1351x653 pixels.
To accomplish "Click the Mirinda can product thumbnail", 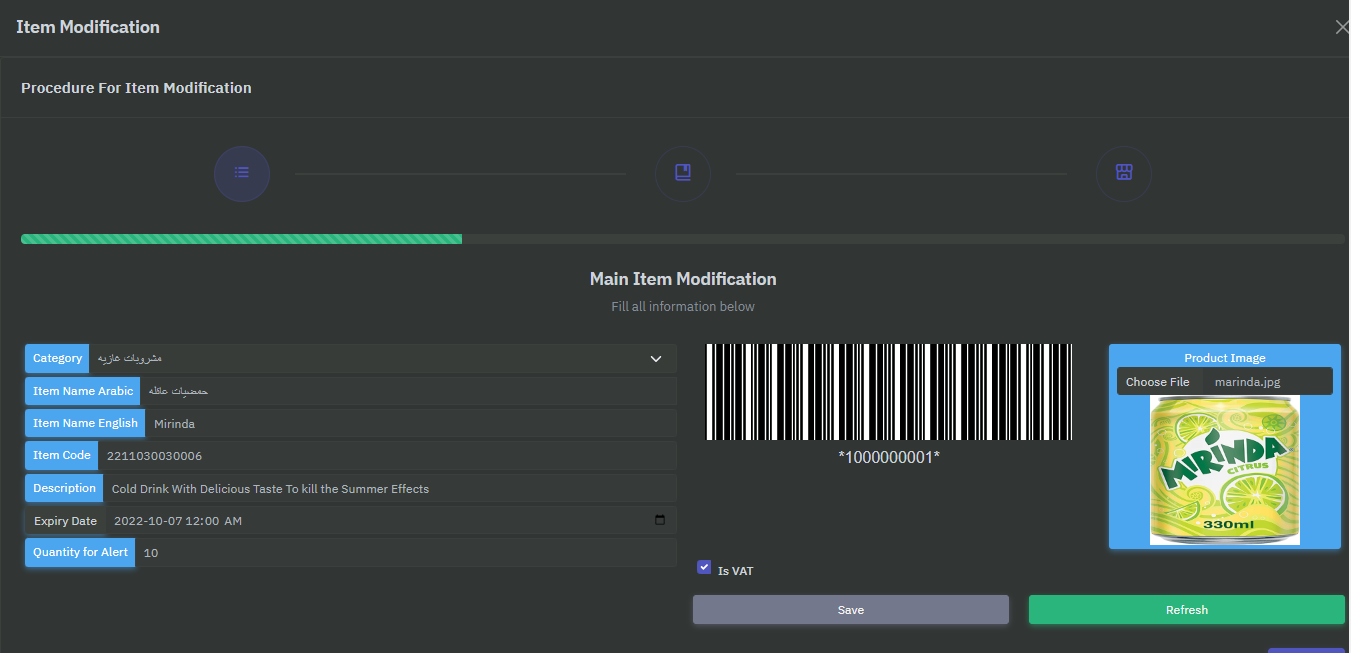I will click(x=1224, y=470).
